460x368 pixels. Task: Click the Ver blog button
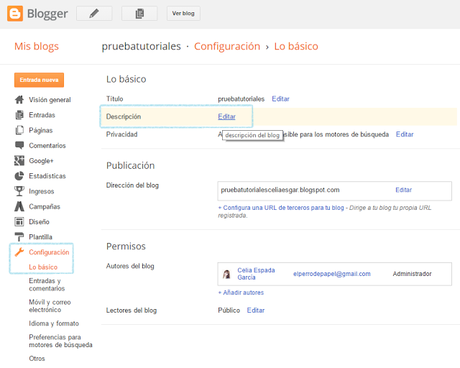click(183, 13)
